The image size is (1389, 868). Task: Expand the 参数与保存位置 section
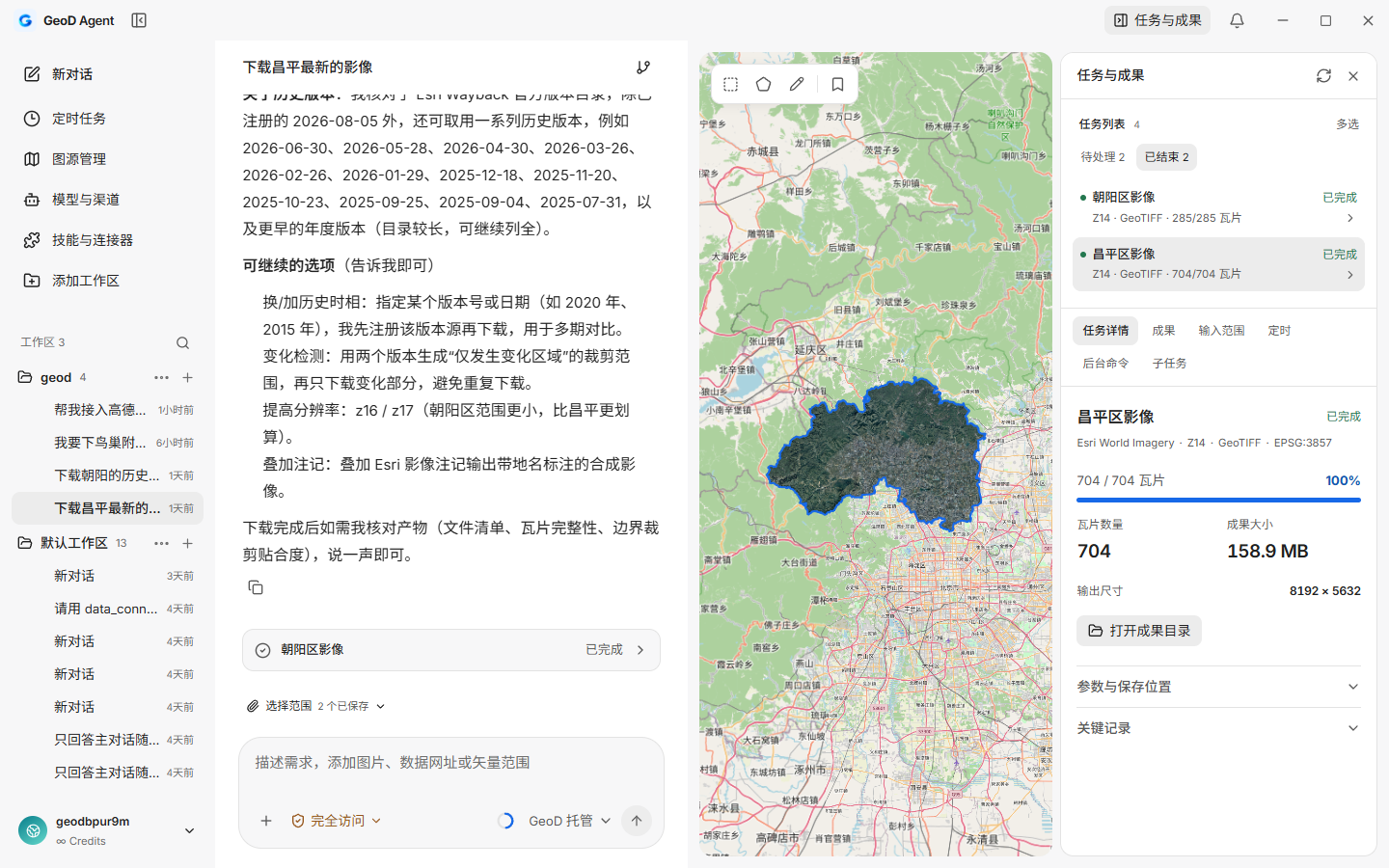(1218, 687)
